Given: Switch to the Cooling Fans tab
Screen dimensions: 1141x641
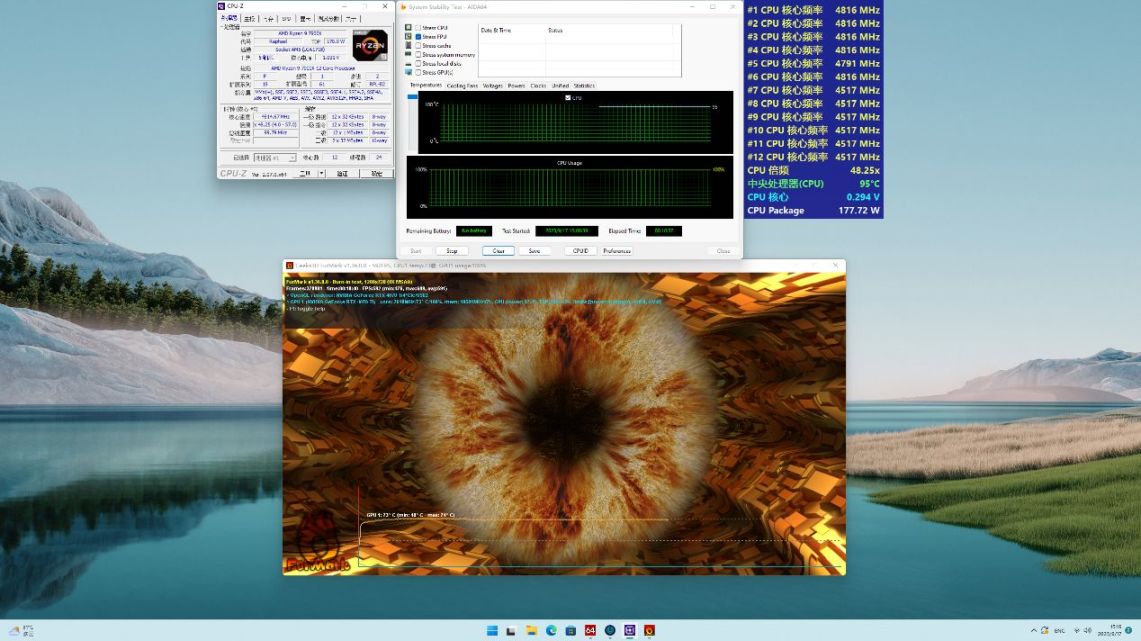Looking at the screenshot, I should tap(462, 86).
